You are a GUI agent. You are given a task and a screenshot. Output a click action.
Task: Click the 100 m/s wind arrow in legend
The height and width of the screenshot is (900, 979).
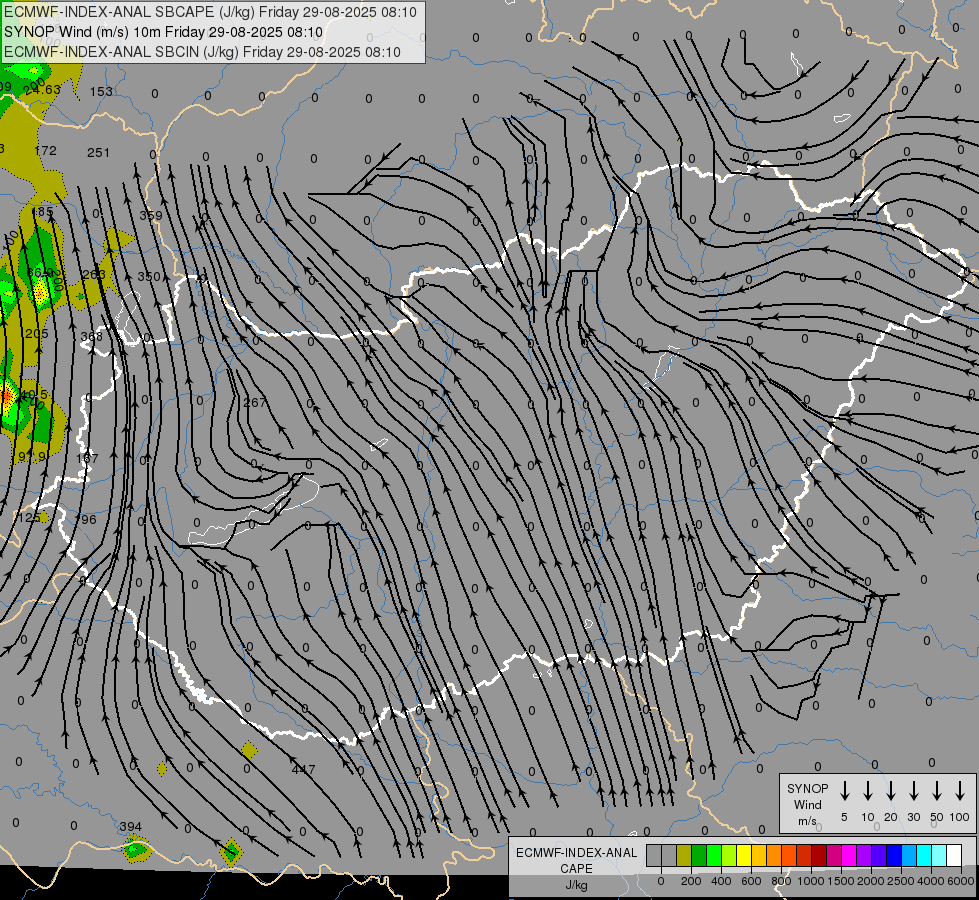pos(960,791)
